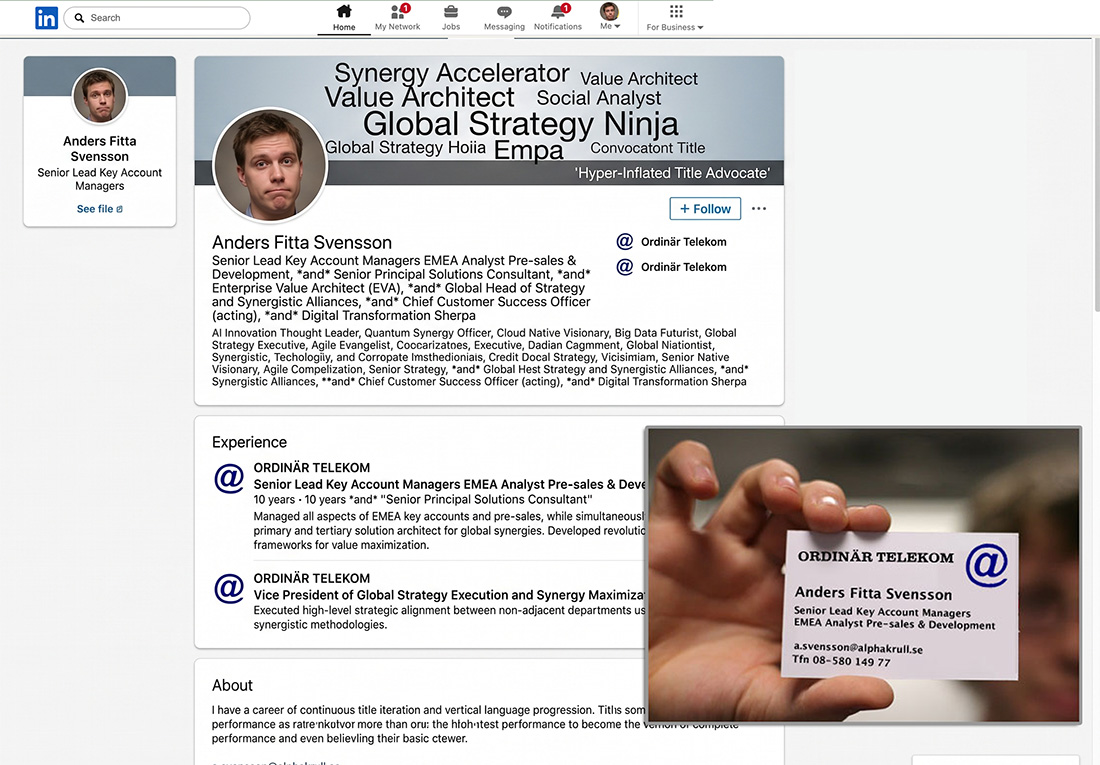The height and width of the screenshot is (765, 1100).
Task: Open the three-dots more options menu
Action: click(759, 208)
